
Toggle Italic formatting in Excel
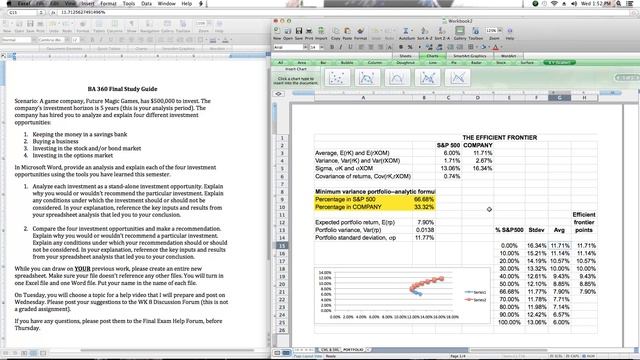341,47
